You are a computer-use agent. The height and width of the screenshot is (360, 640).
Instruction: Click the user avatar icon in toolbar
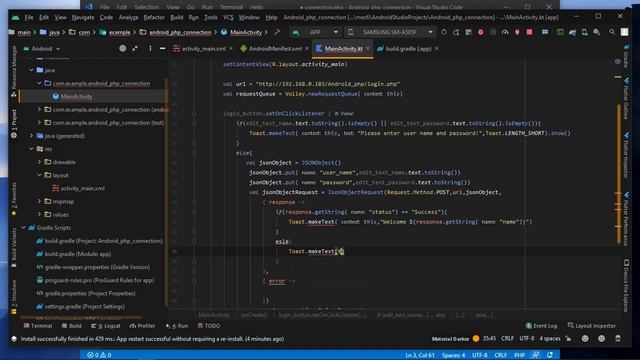click(x=624, y=32)
